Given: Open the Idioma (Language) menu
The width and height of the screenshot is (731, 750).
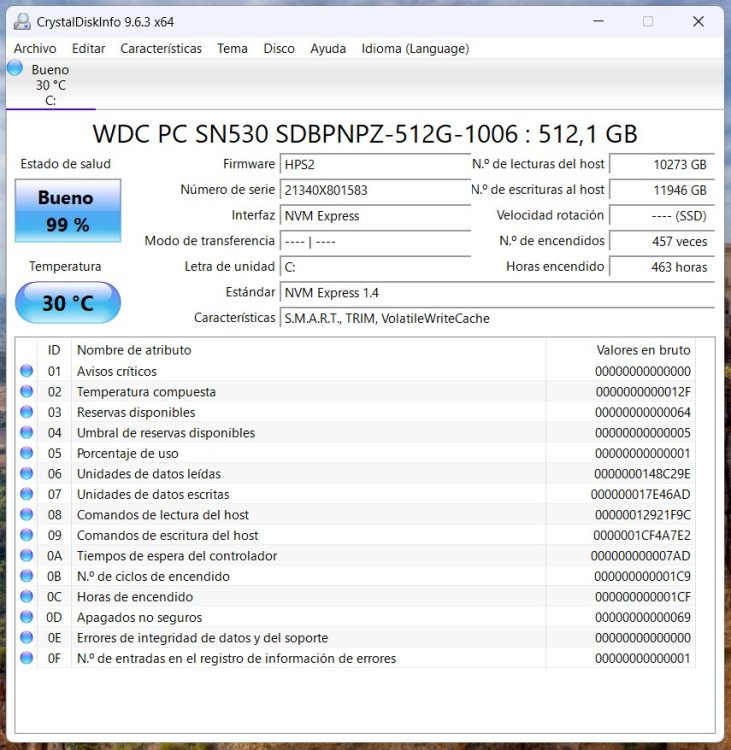Looking at the screenshot, I should pyautogui.click(x=415, y=48).
